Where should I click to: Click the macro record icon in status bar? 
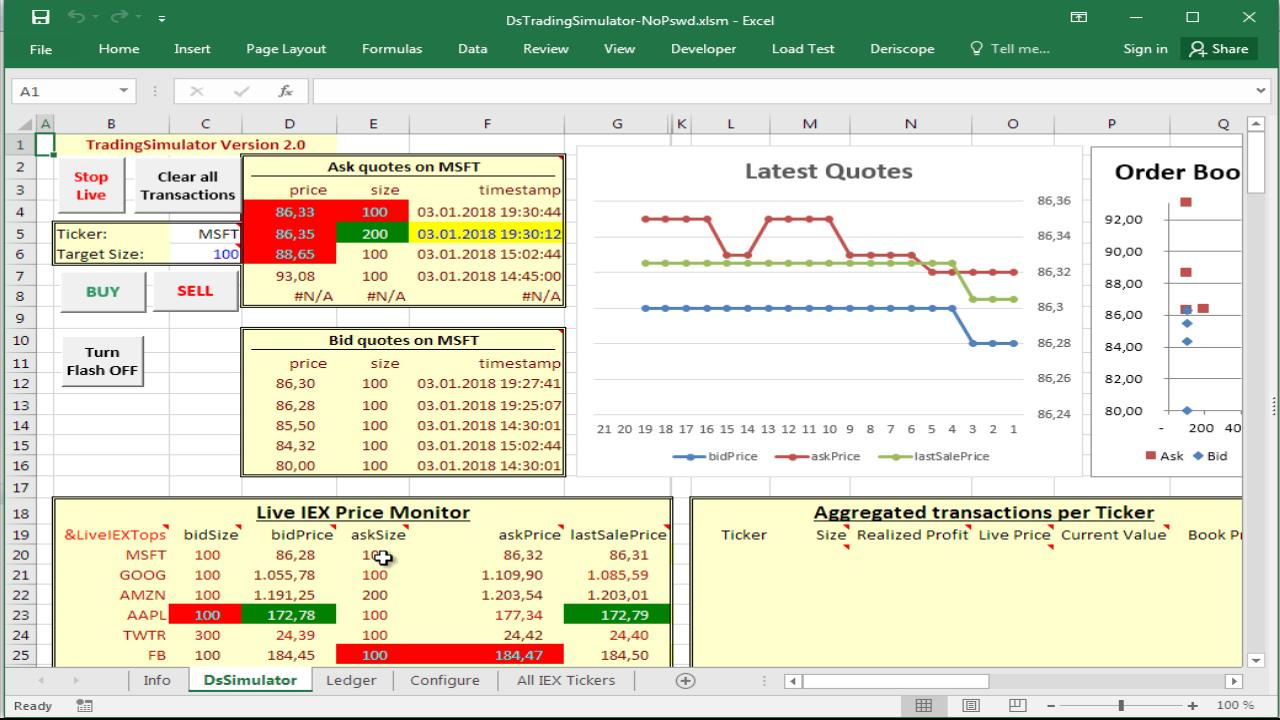[x=85, y=705]
